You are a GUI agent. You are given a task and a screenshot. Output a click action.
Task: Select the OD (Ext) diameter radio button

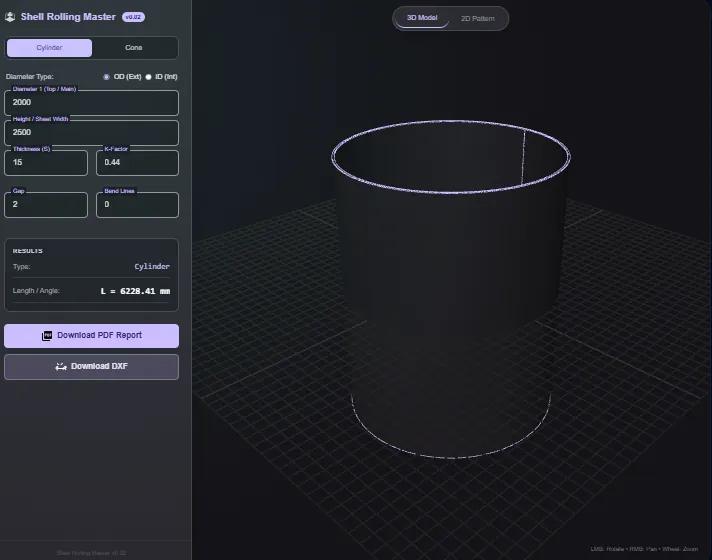[106, 77]
